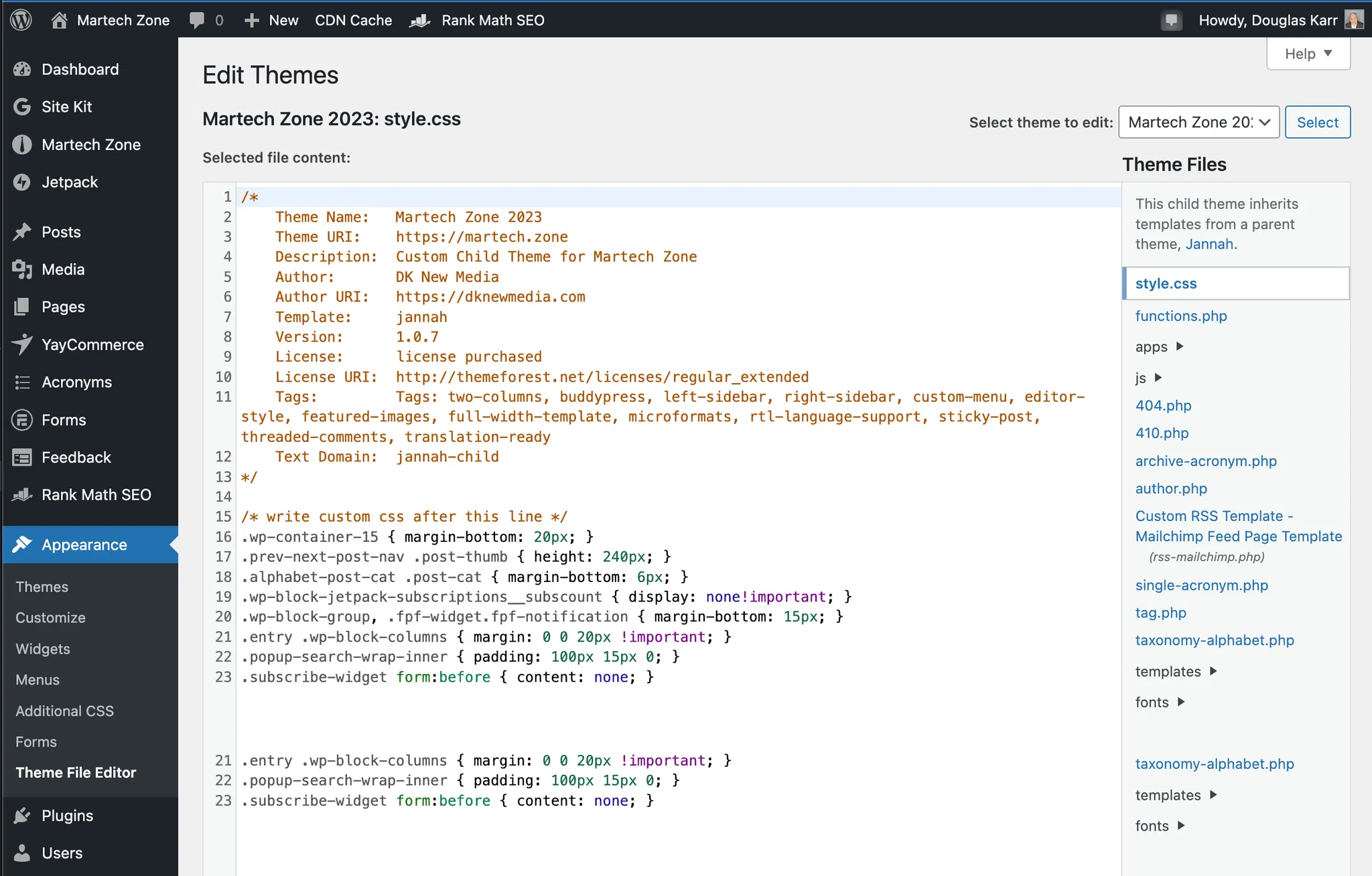1372x876 pixels.
Task: Open Customize under Appearance
Action: pos(50,617)
